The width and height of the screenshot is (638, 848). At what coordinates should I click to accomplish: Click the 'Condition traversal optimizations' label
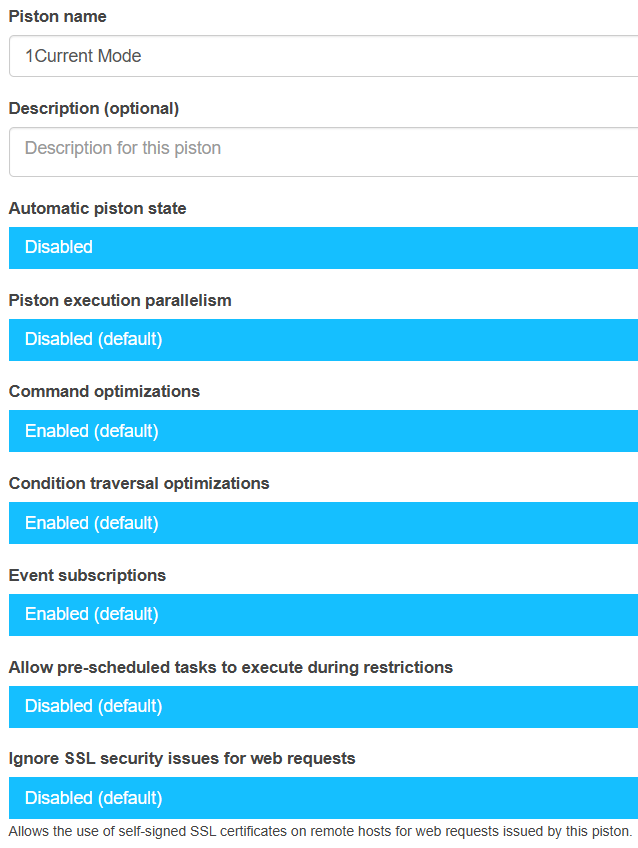pos(139,483)
